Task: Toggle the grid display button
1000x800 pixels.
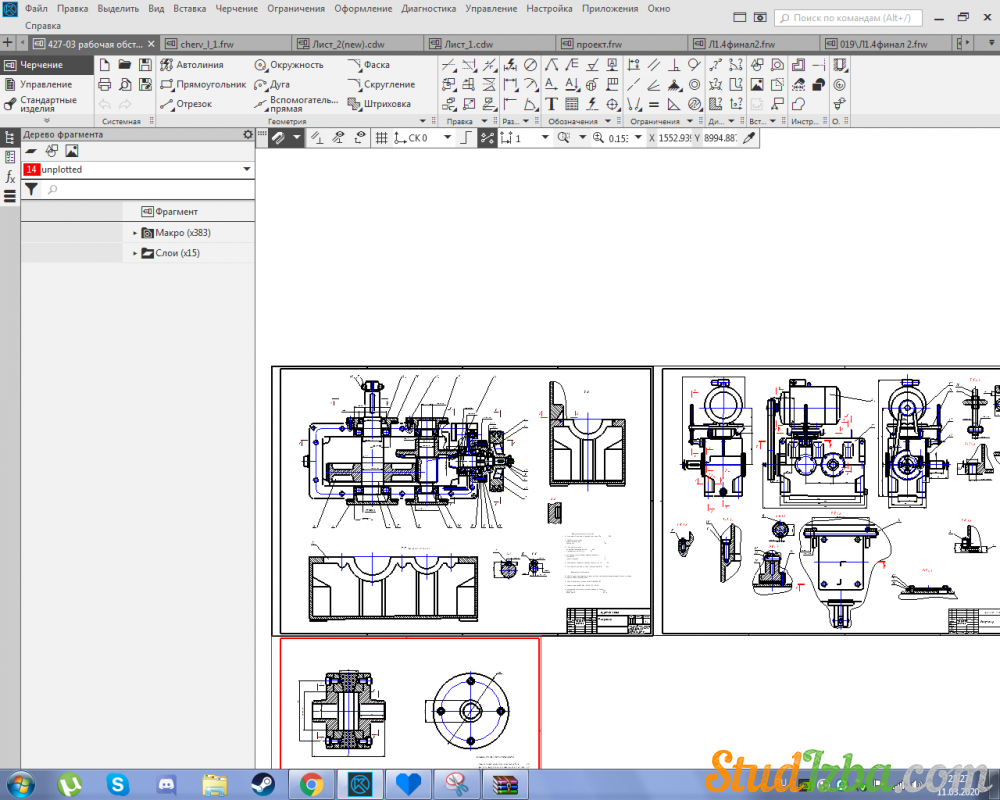Action: pyautogui.click(x=381, y=138)
